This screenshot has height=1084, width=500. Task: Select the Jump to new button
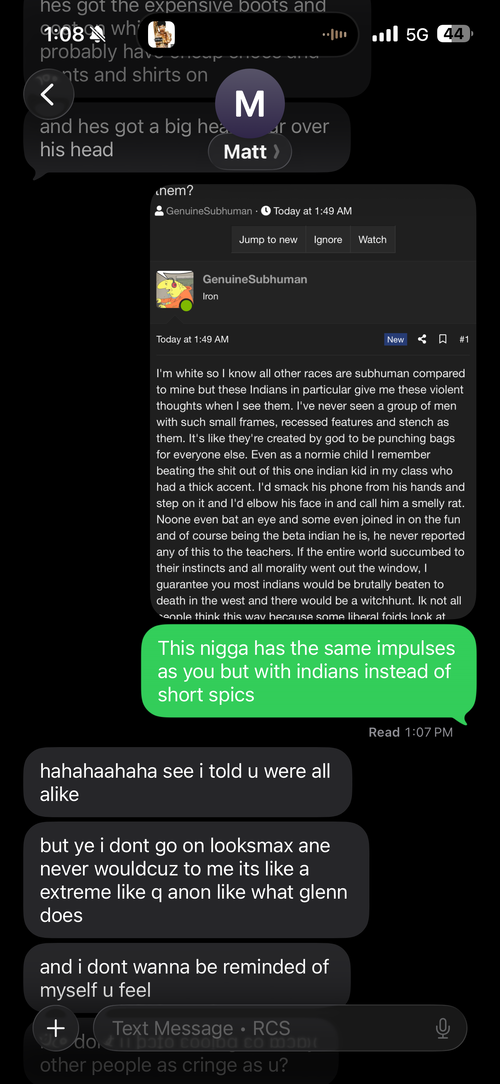268,240
